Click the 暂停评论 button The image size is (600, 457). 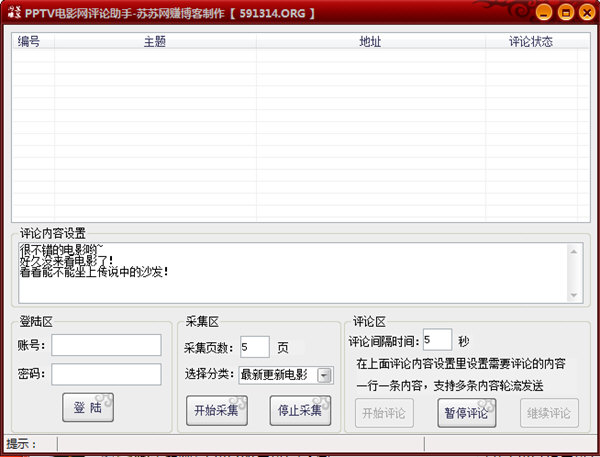pos(467,413)
